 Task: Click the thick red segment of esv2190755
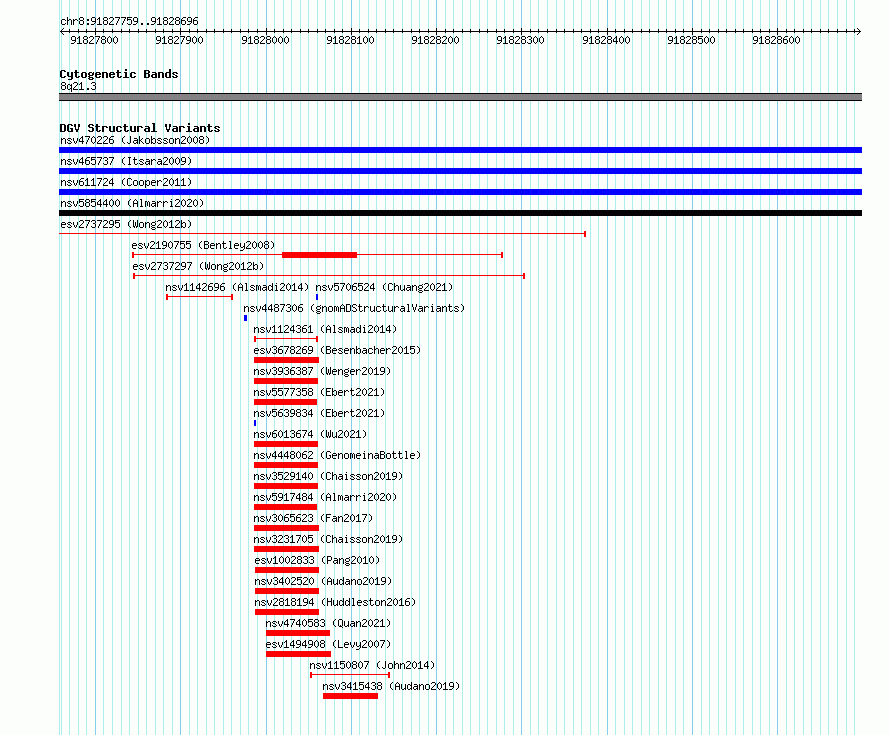coord(320,255)
